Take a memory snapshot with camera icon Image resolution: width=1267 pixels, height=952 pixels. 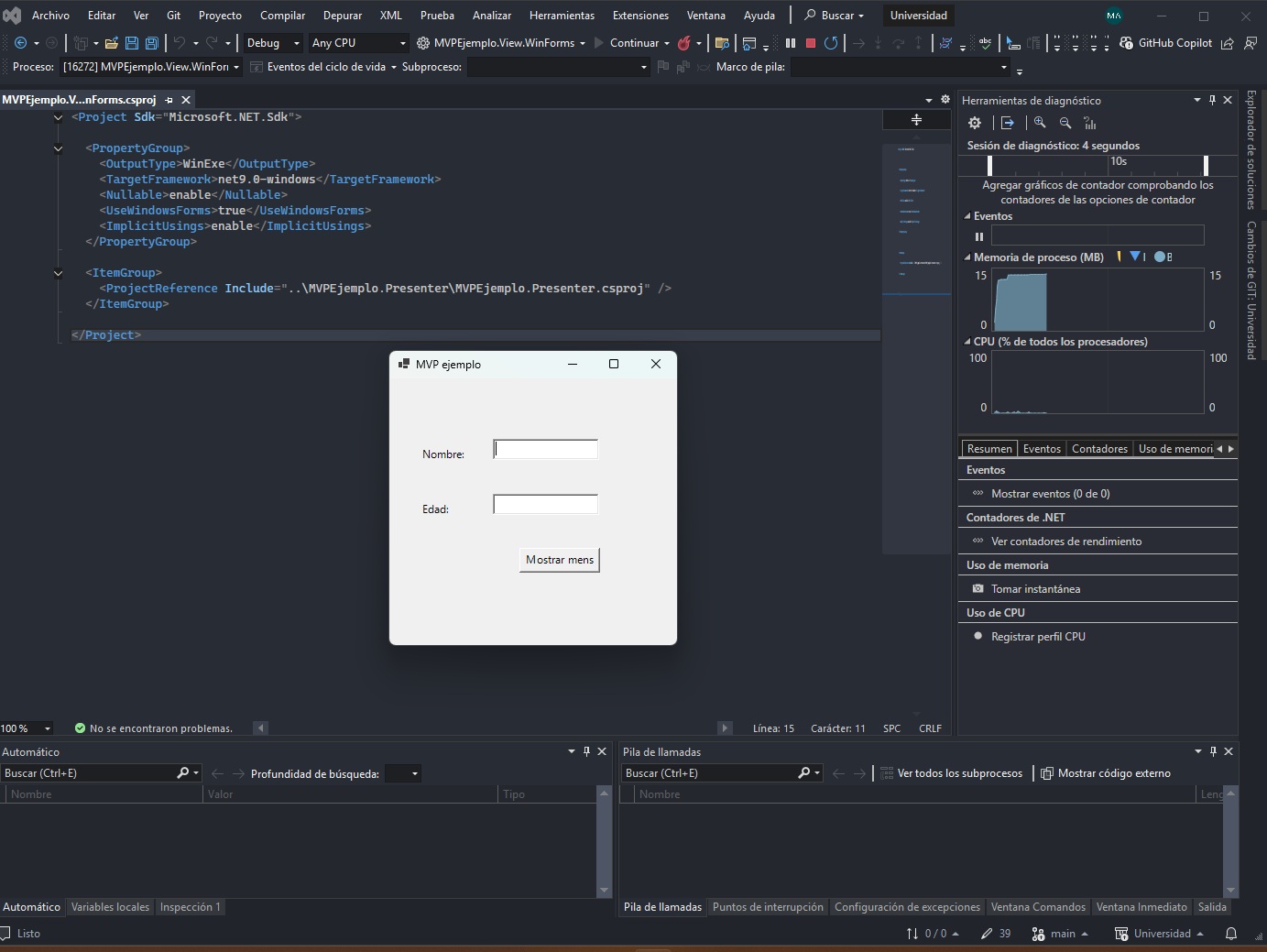978,588
